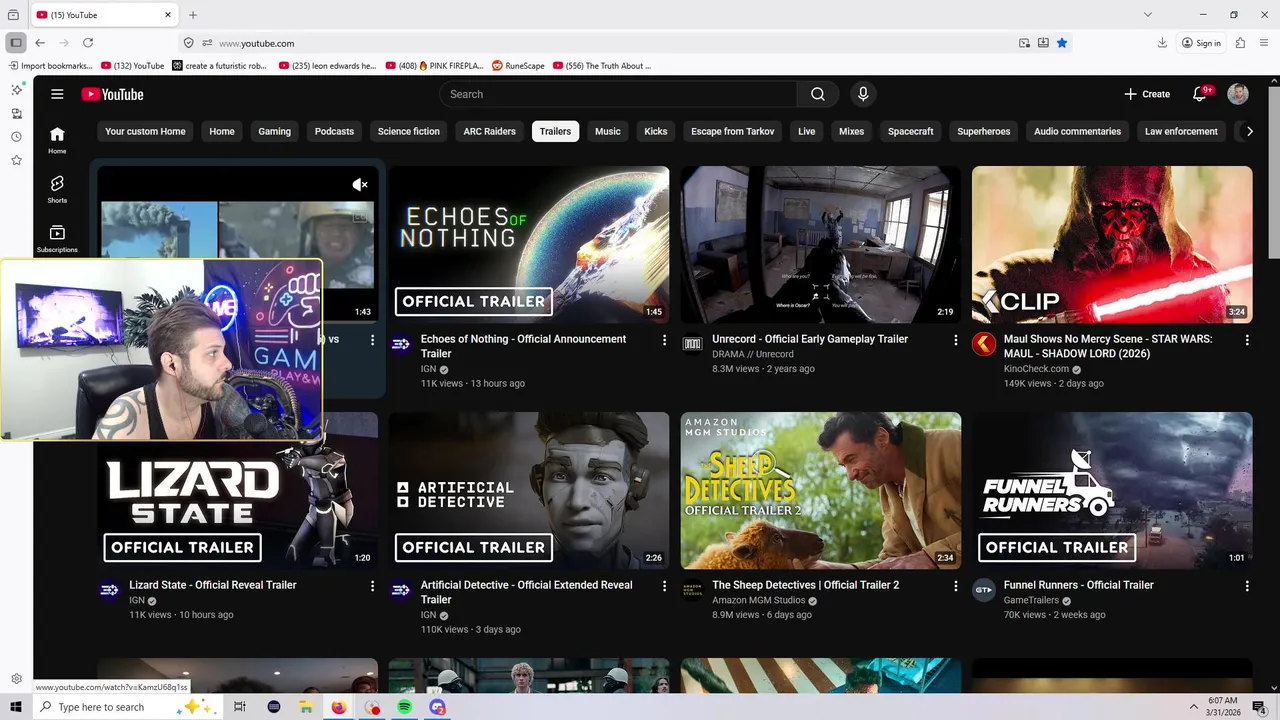Image resolution: width=1280 pixels, height=720 pixels.
Task: Open Subscriptions in YouTube sidebar
Action: pyautogui.click(x=57, y=238)
